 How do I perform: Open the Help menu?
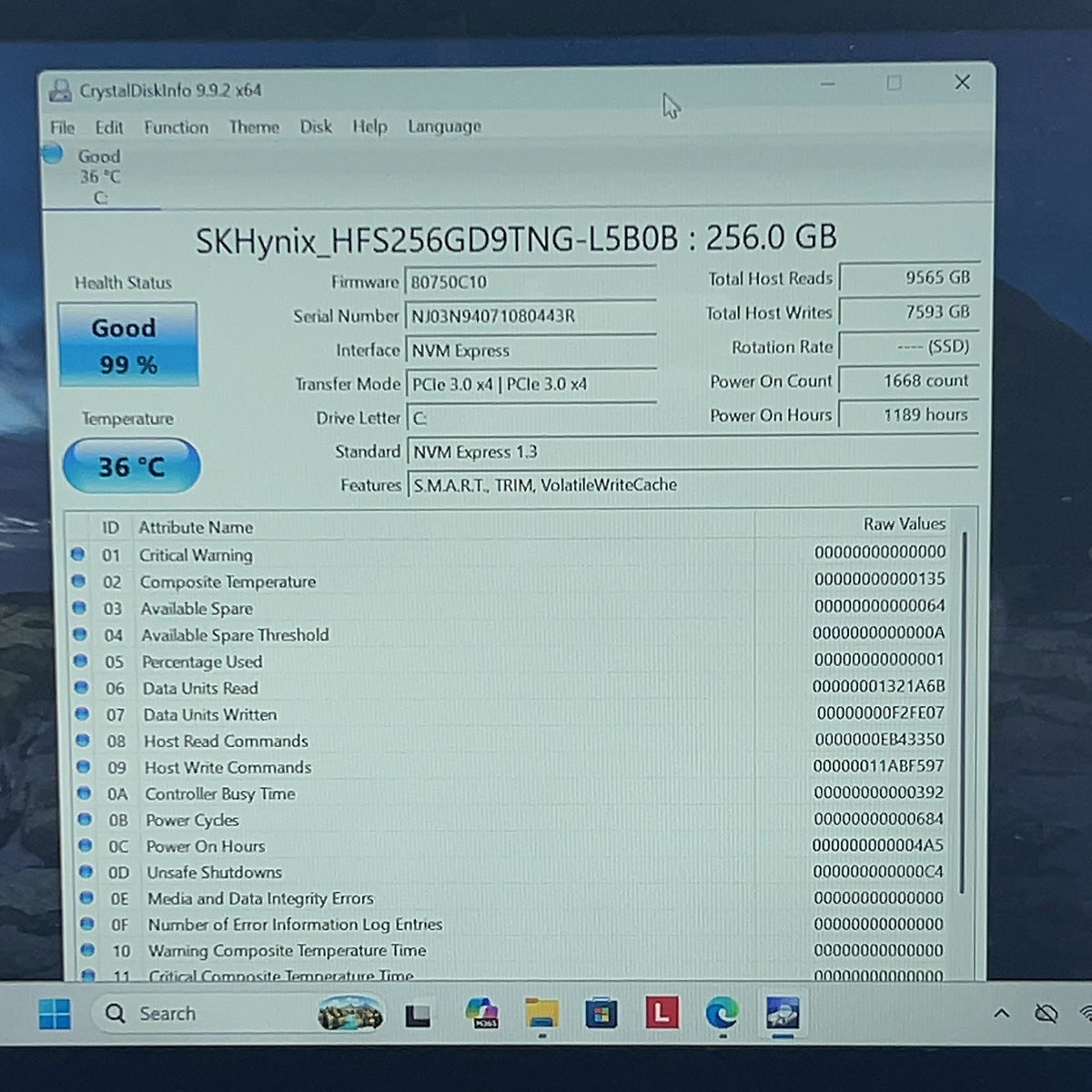(x=369, y=126)
